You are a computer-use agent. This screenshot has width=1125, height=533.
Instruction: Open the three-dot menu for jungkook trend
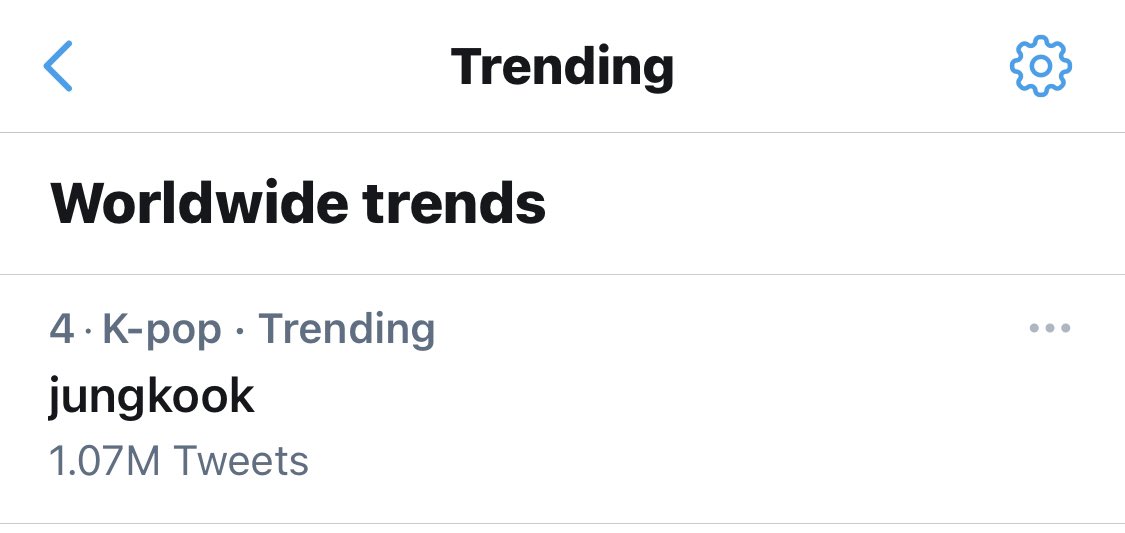point(1050,329)
